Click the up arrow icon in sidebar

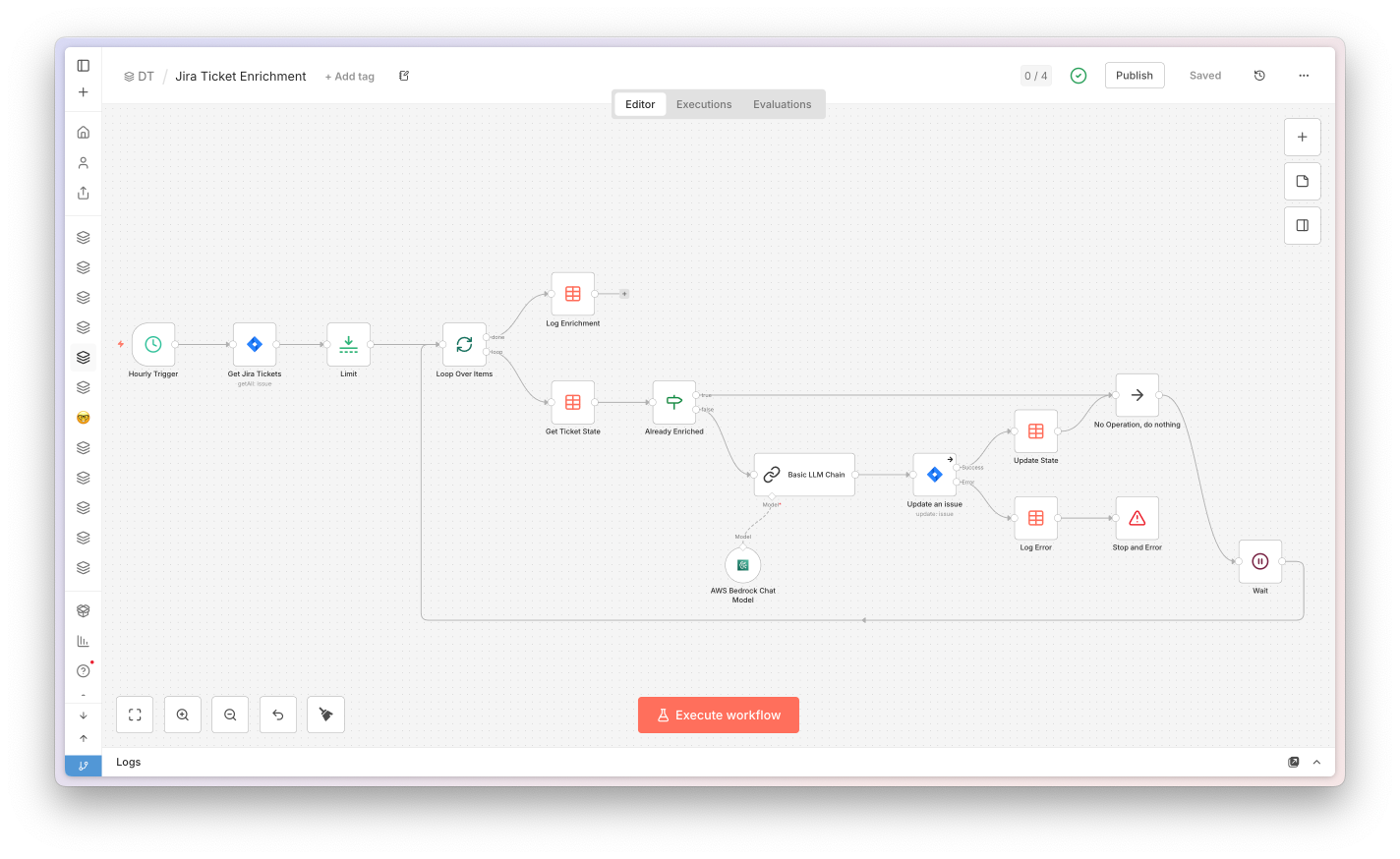pos(84,738)
